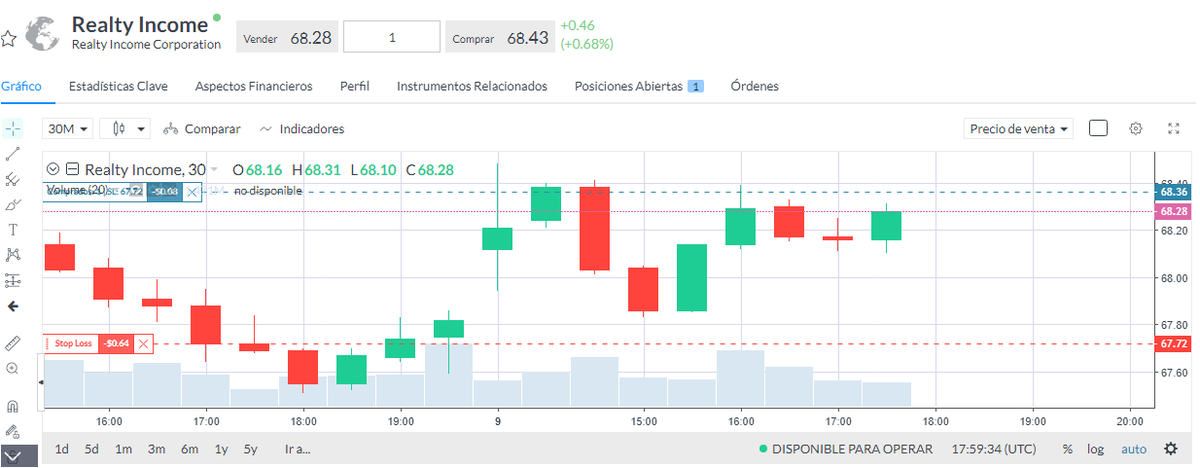The height and width of the screenshot is (468, 1200).
Task: Set chart range to 1d
Action: pos(62,449)
